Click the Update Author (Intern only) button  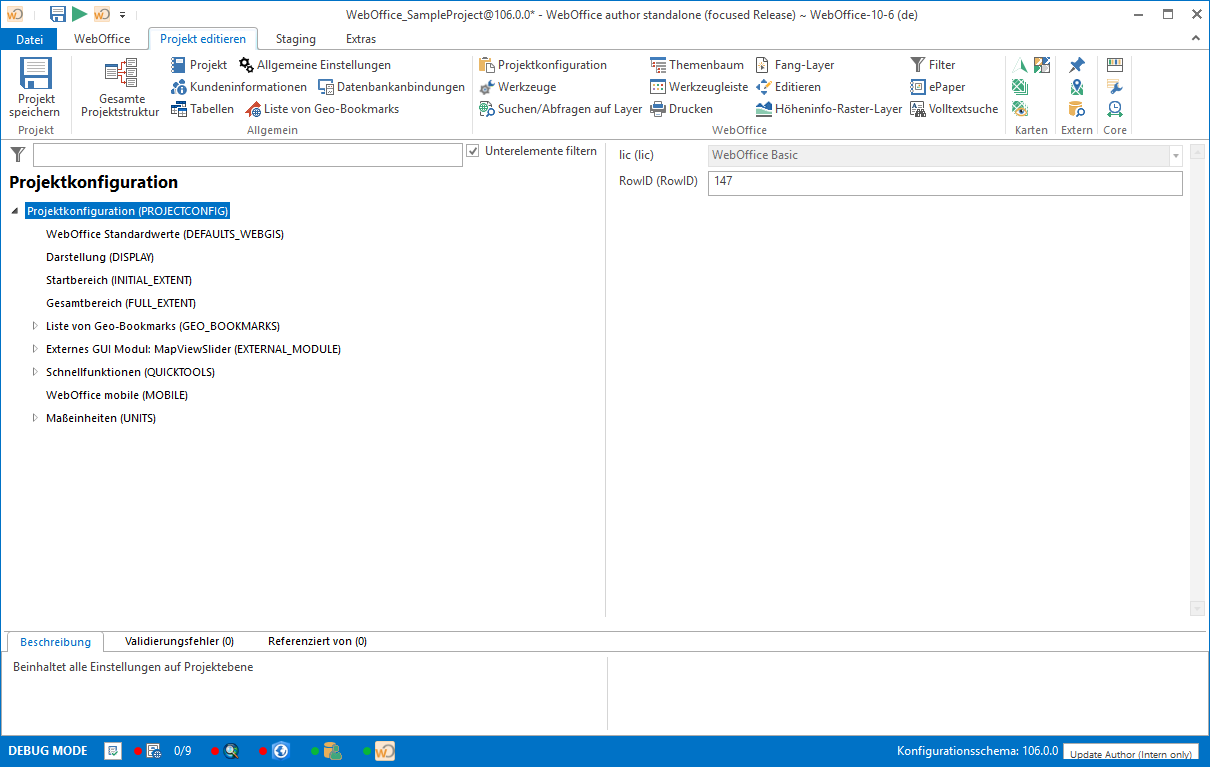1130,754
